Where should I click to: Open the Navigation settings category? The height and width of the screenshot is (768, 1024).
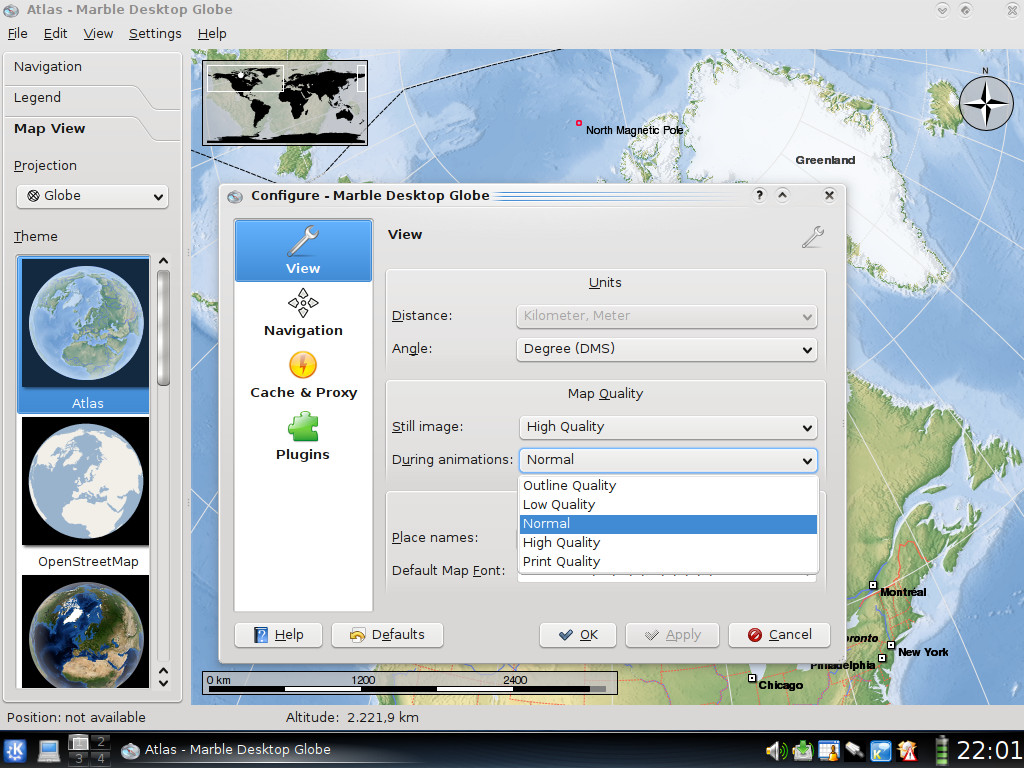pyautogui.click(x=303, y=313)
